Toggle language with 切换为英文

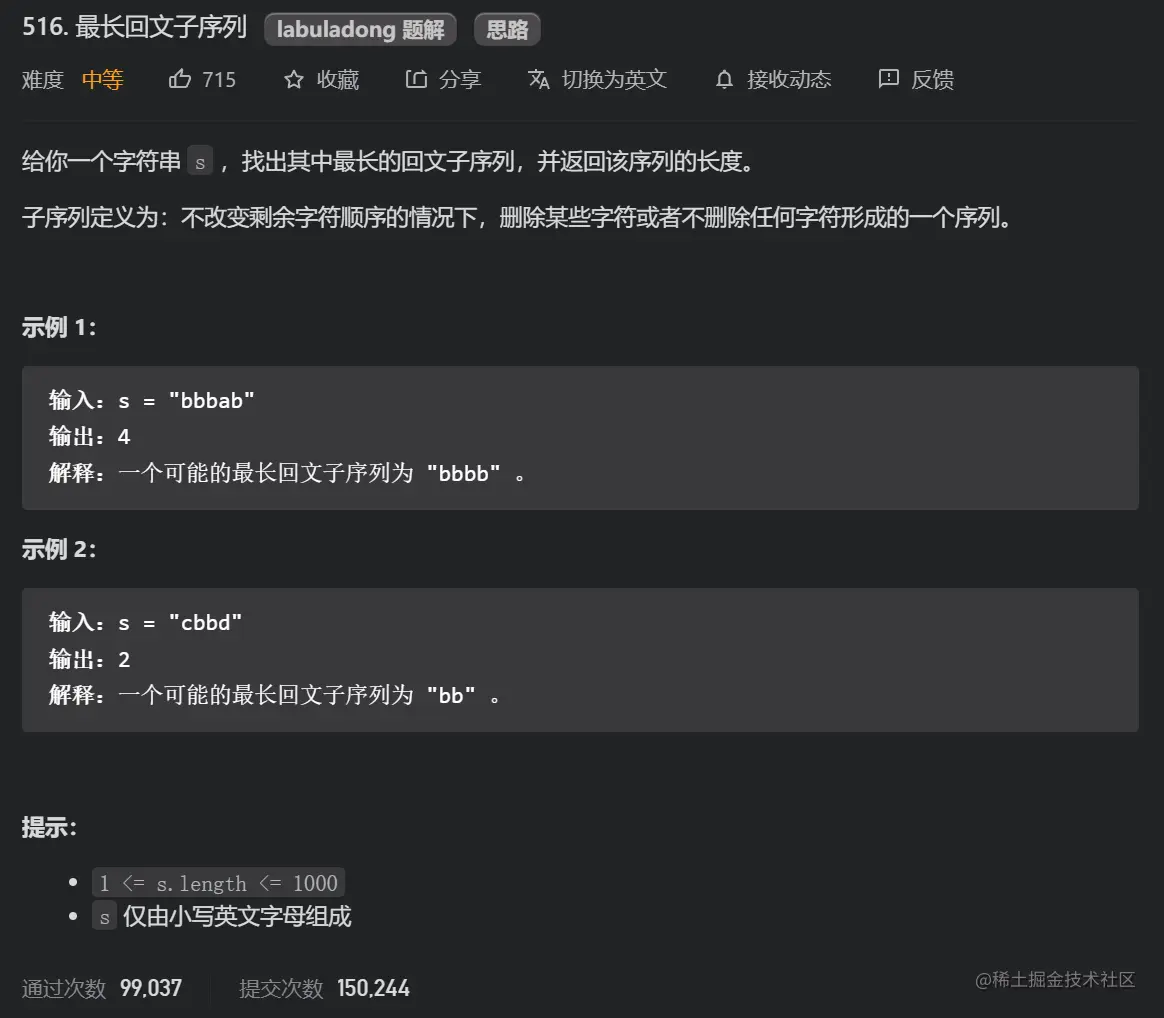pyautogui.click(x=613, y=79)
